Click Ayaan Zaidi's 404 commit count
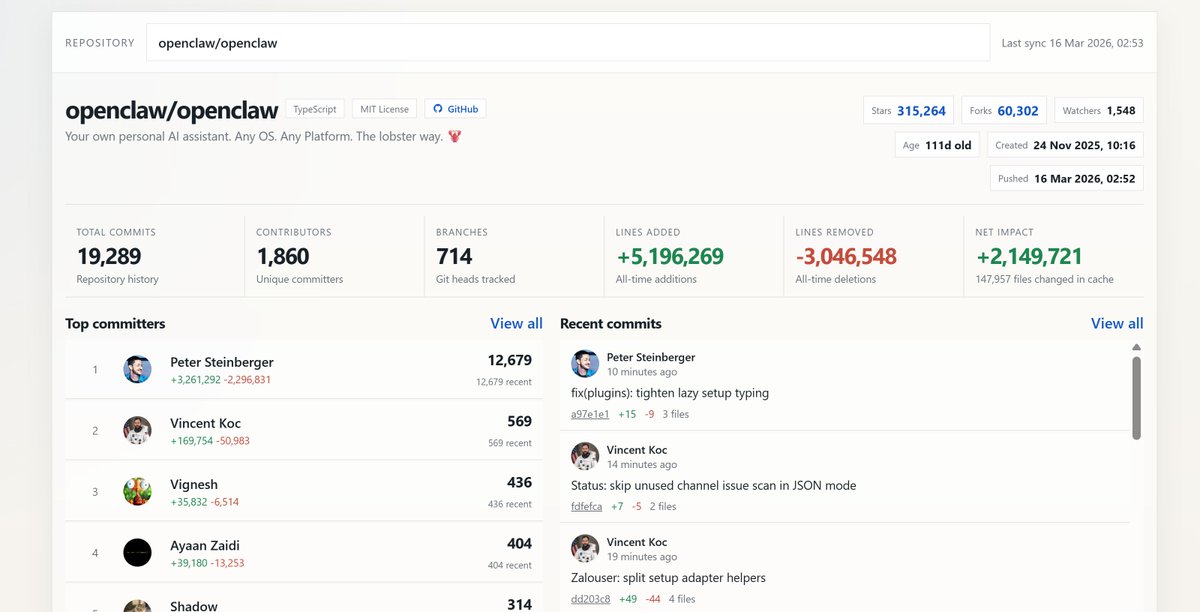The width and height of the screenshot is (1200, 612). [x=519, y=543]
